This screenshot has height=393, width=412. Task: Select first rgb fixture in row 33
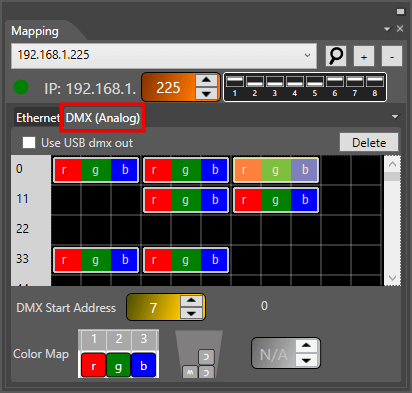coord(96,260)
